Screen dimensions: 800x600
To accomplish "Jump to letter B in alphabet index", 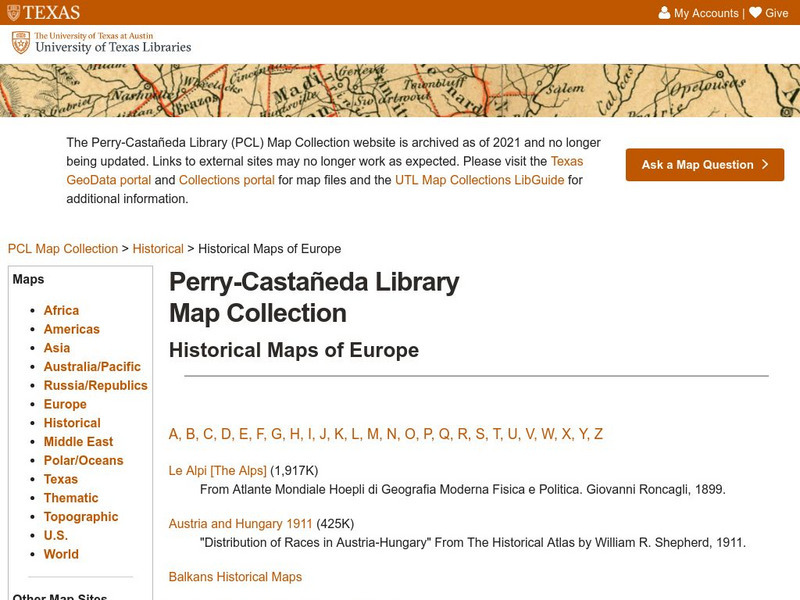I will click(x=191, y=434).
